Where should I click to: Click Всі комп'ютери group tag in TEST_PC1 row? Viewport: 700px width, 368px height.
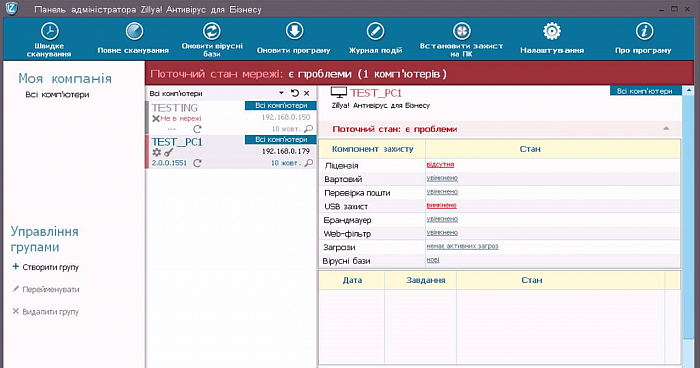click(x=281, y=139)
